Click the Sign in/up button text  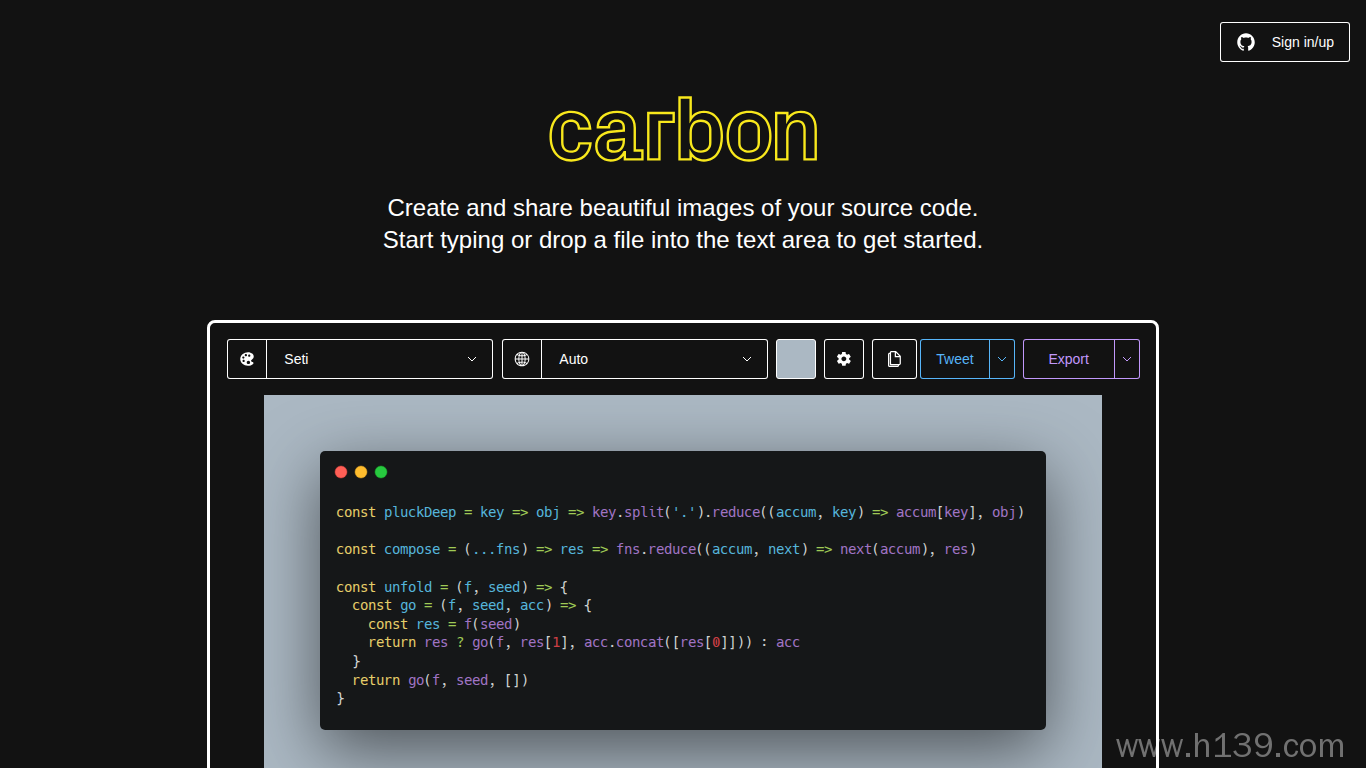pos(1302,42)
